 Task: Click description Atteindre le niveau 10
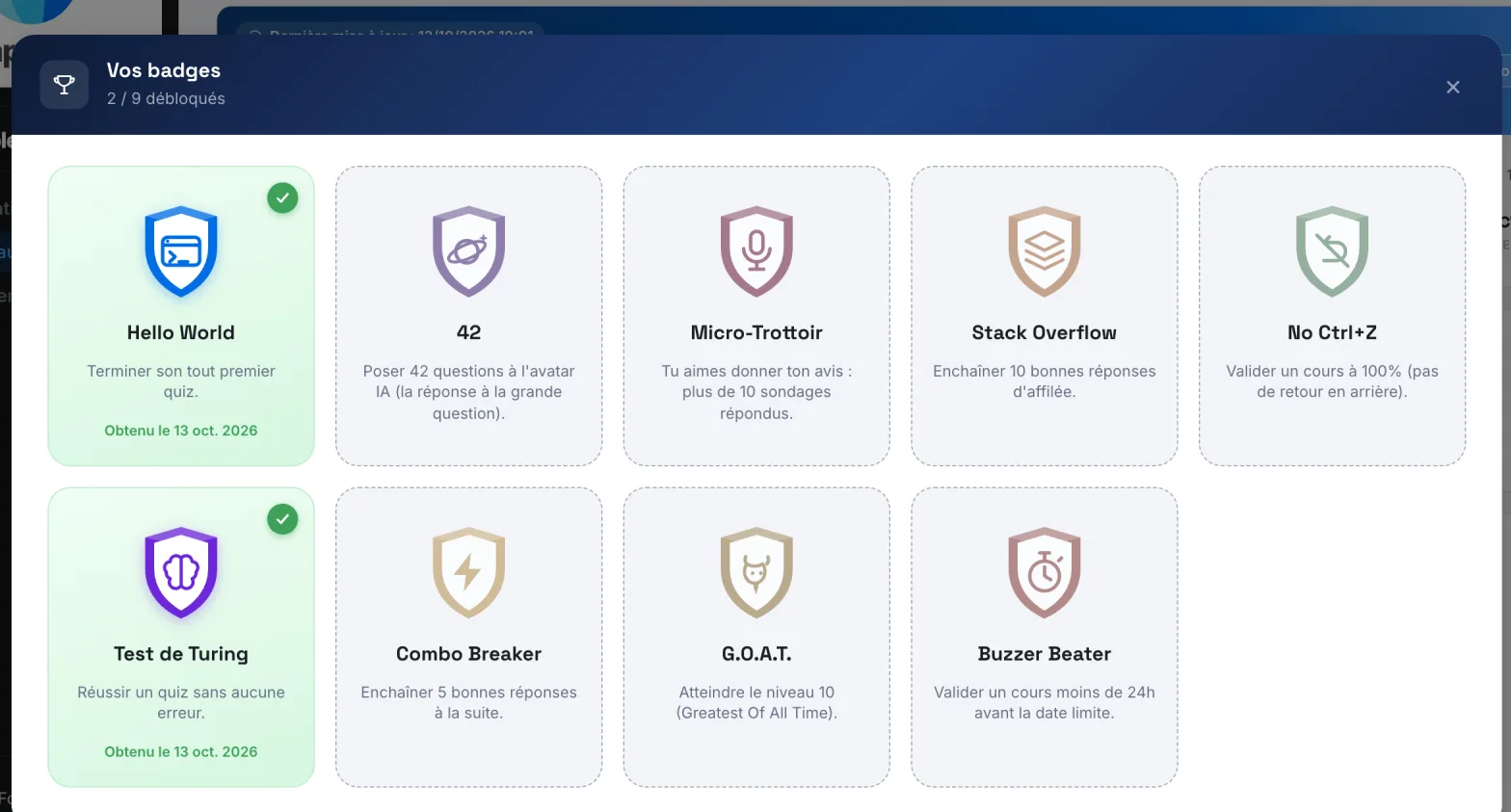pyautogui.click(x=756, y=702)
